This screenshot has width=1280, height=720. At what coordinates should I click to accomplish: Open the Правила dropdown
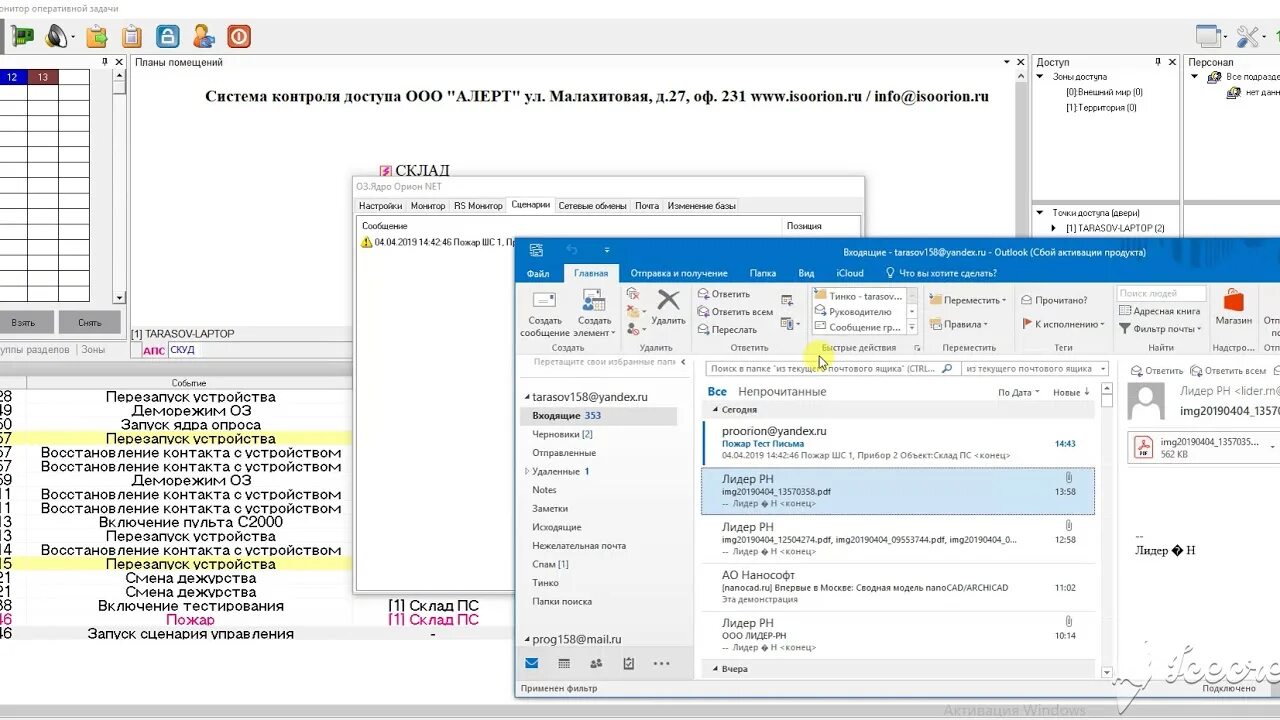click(958, 324)
